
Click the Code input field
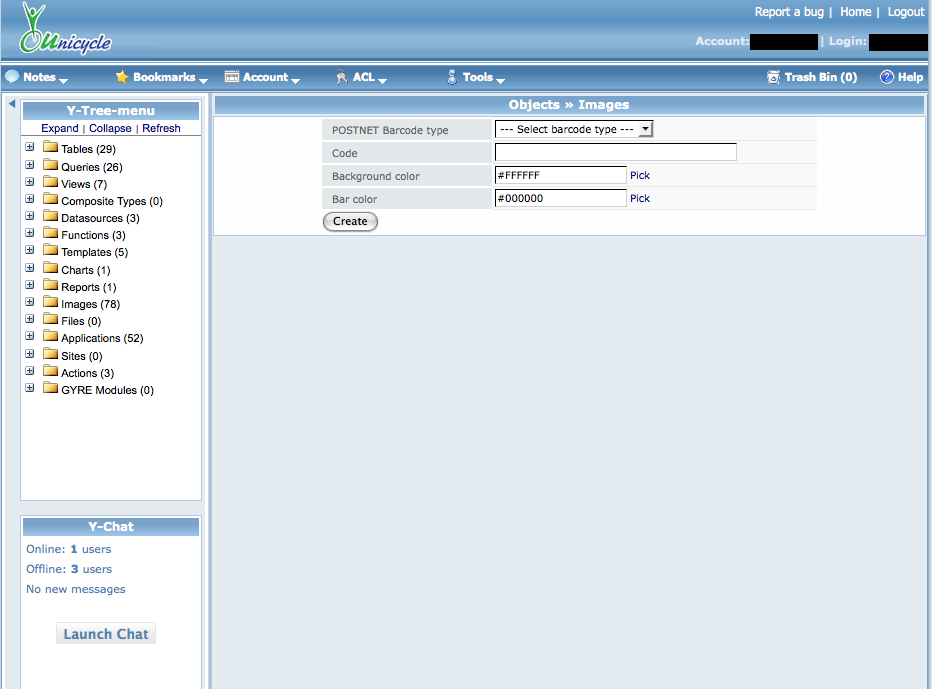pyautogui.click(x=615, y=152)
